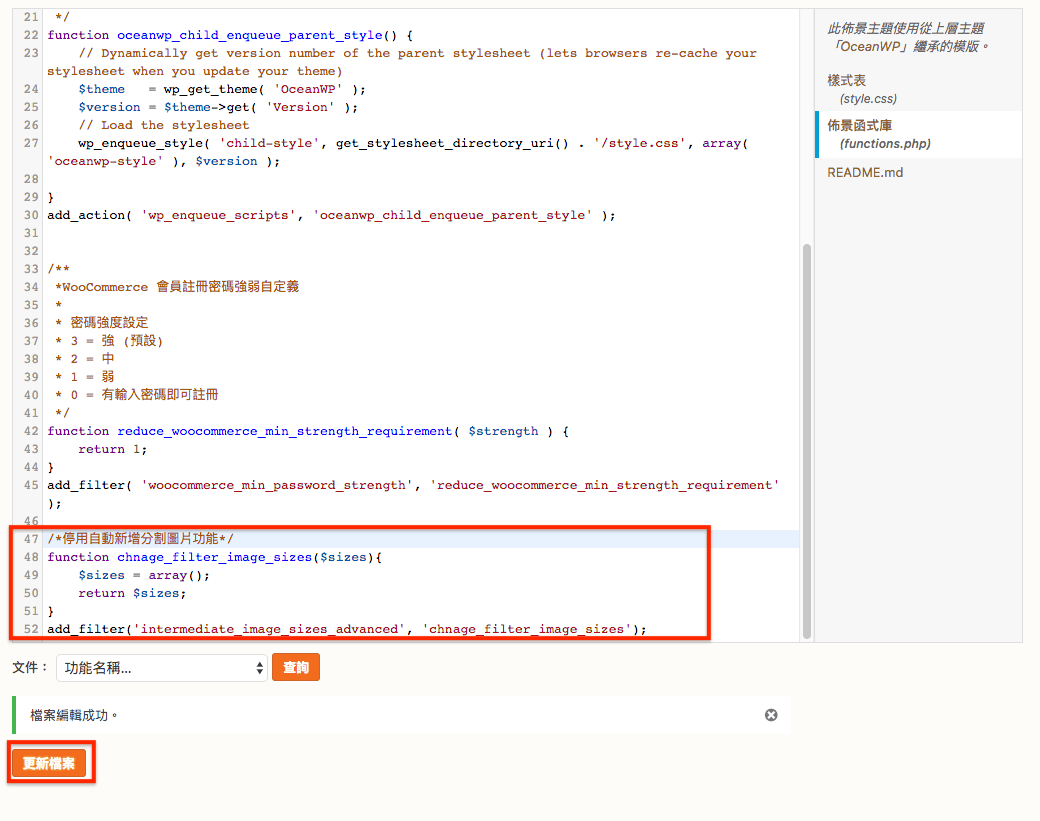Click the intermediate_image_sizes_advanced add_filter line
Image resolution: width=1040 pixels, height=821 pixels.
point(346,629)
